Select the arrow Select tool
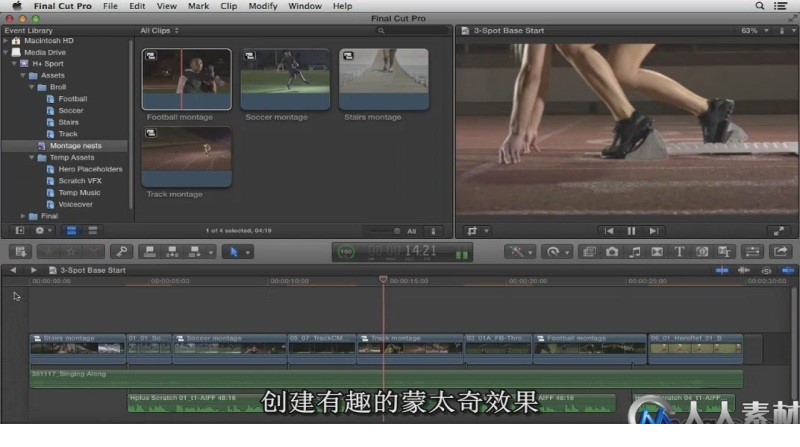800x447 pixels. [234, 252]
